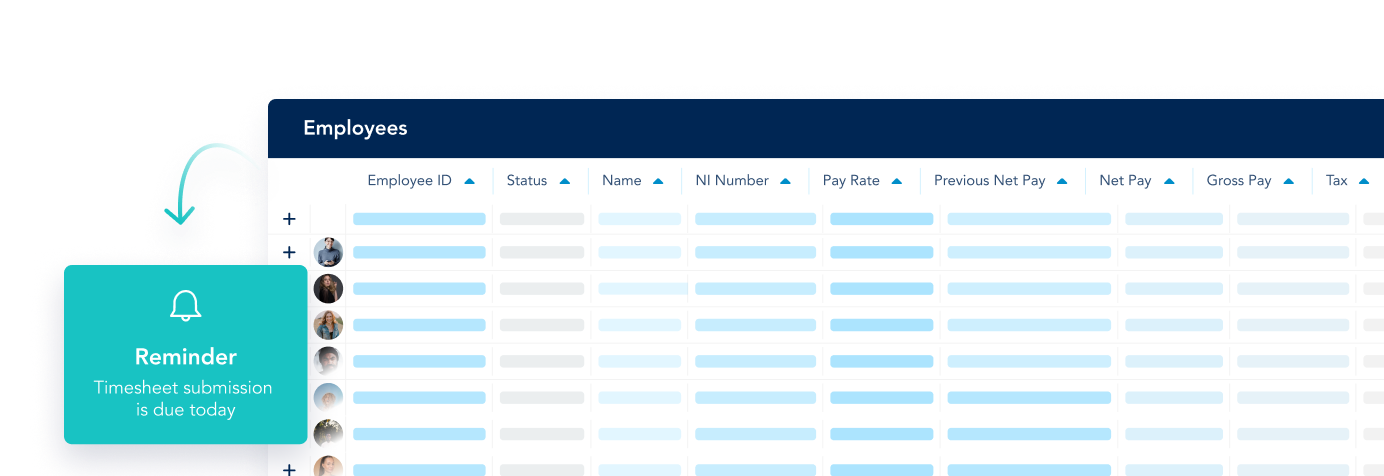This screenshot has height=476, width=1384.
Task: Click the Gross Pay column header text
Action: click(1239, 181)
